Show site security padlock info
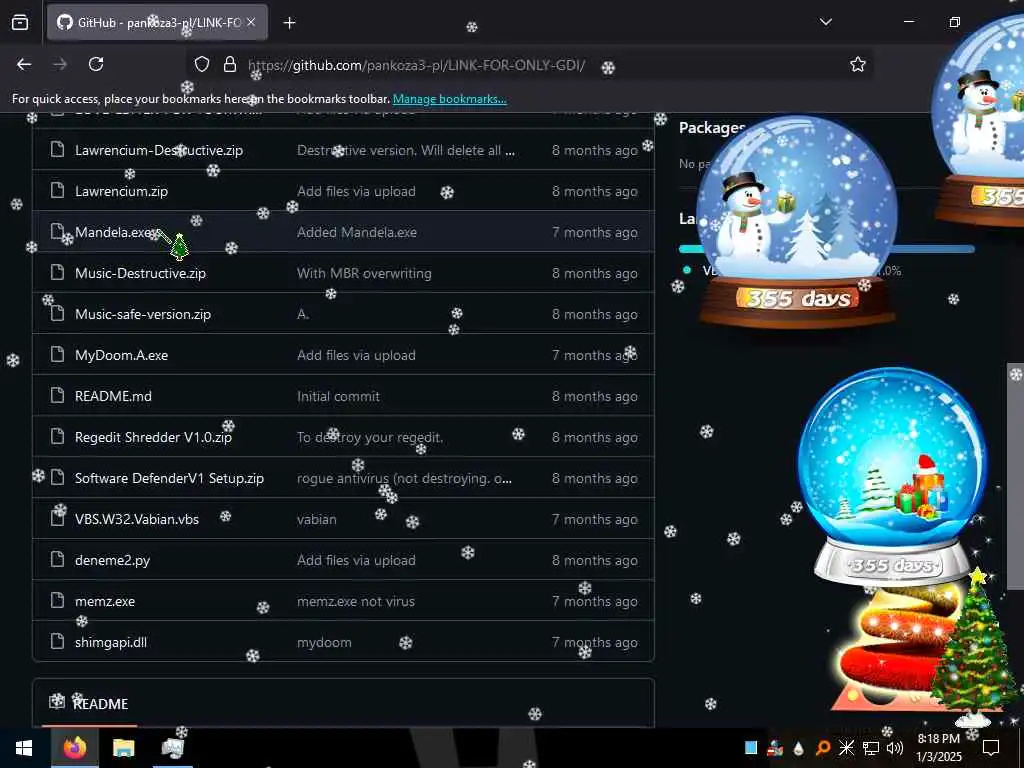The image size is (1024, 768). pos(230,64)
